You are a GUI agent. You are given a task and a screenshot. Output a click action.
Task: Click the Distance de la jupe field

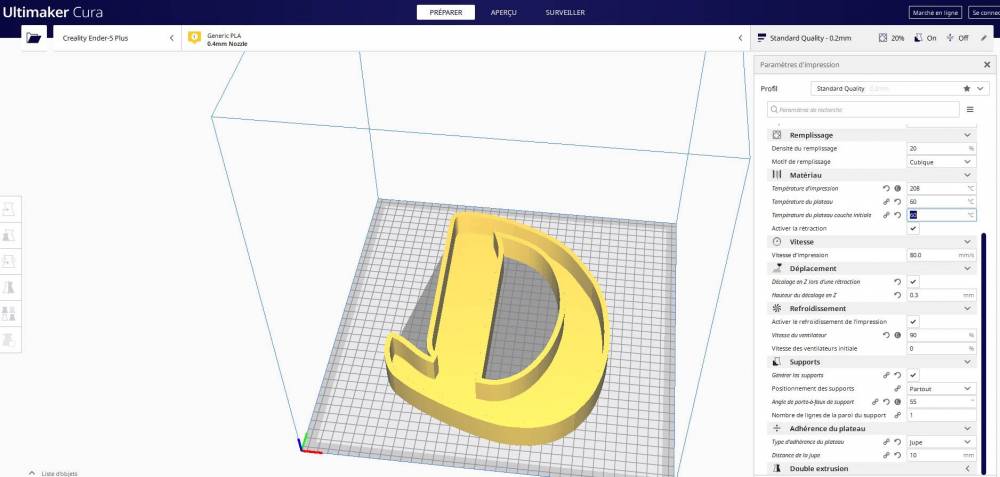[941, 455]
